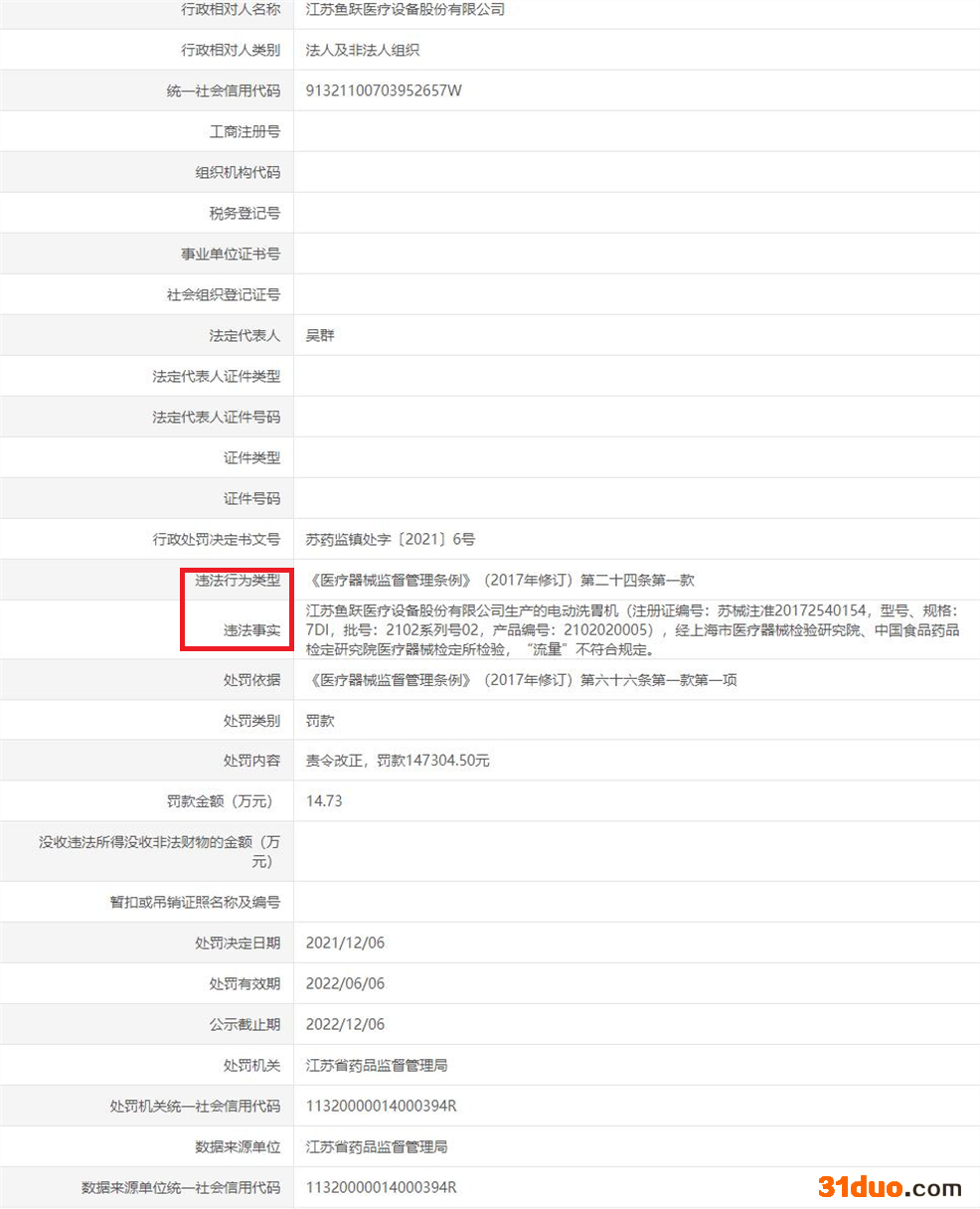Click the credit code 91321100703952657W
The width and height of the screenshot is (980, 1209).
pos(384,90)
